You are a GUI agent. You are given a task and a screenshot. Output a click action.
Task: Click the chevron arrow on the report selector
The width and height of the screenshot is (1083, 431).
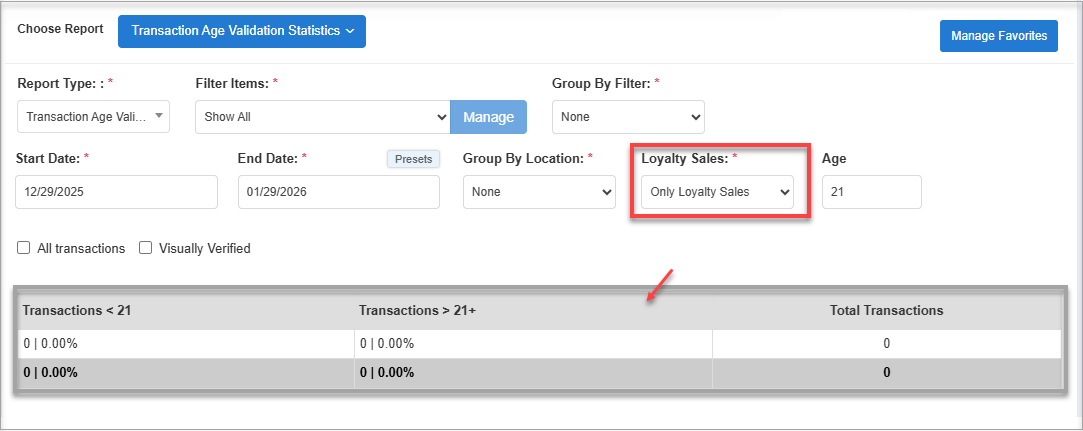click(x=351, y=31)
